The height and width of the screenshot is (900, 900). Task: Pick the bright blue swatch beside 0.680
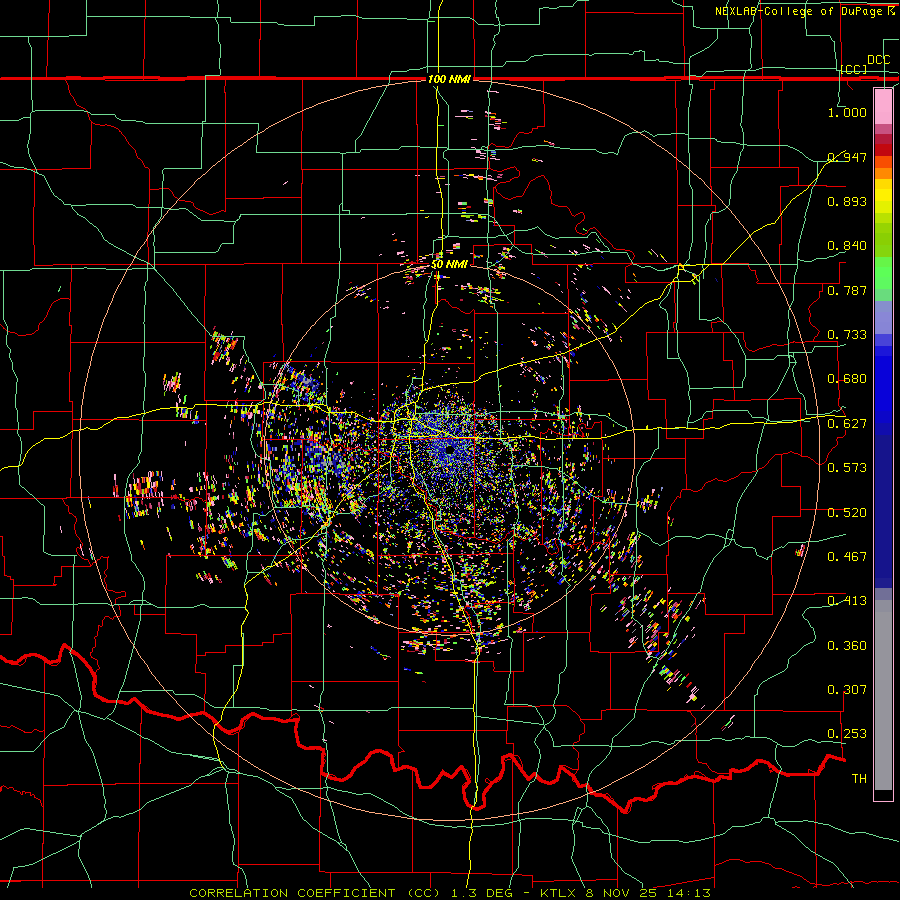coord(883,385)
